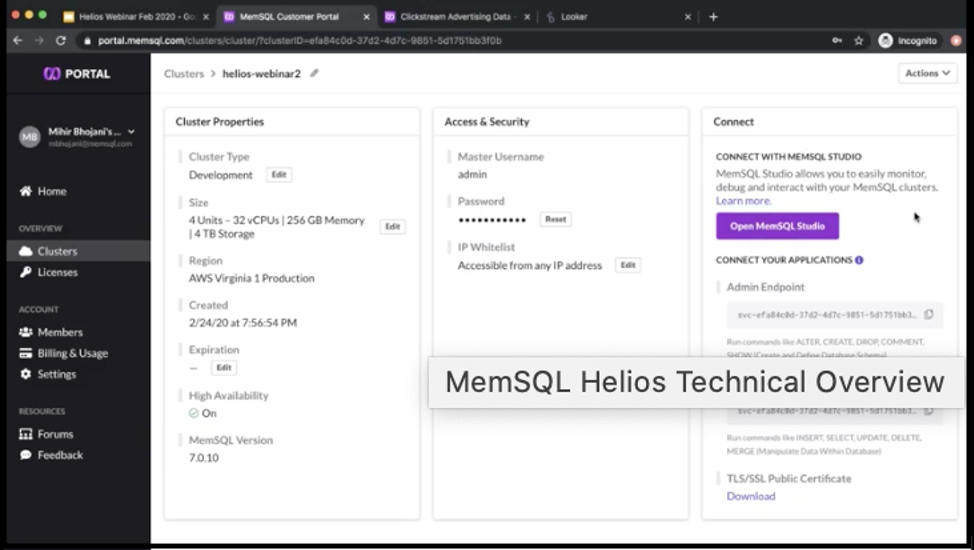Click the Settings gear icon
This screenshot has height=550, width=974.
pos(25,374)
